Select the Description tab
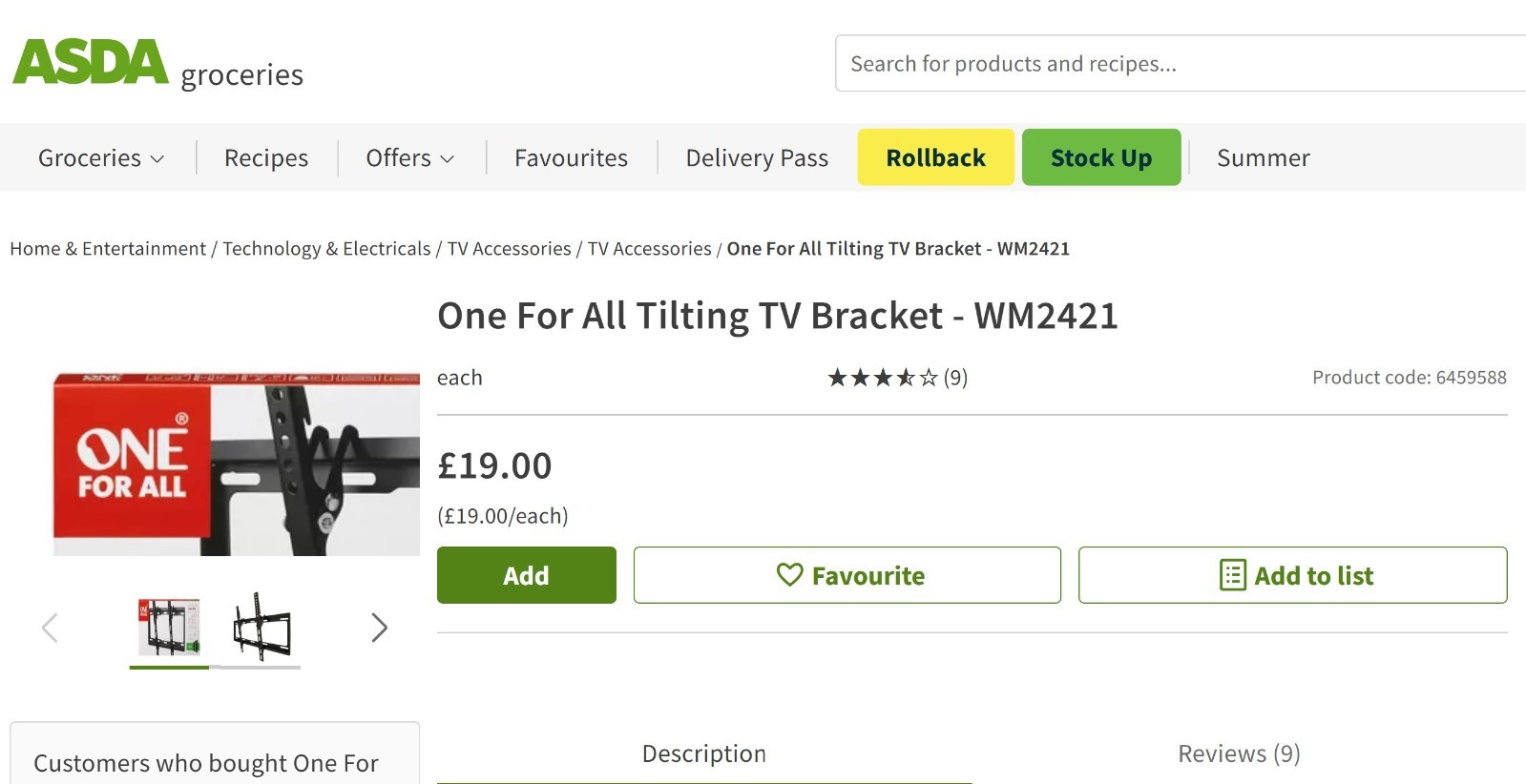The width and height of the screenshot is (1526, 784). tap(704, 753)
